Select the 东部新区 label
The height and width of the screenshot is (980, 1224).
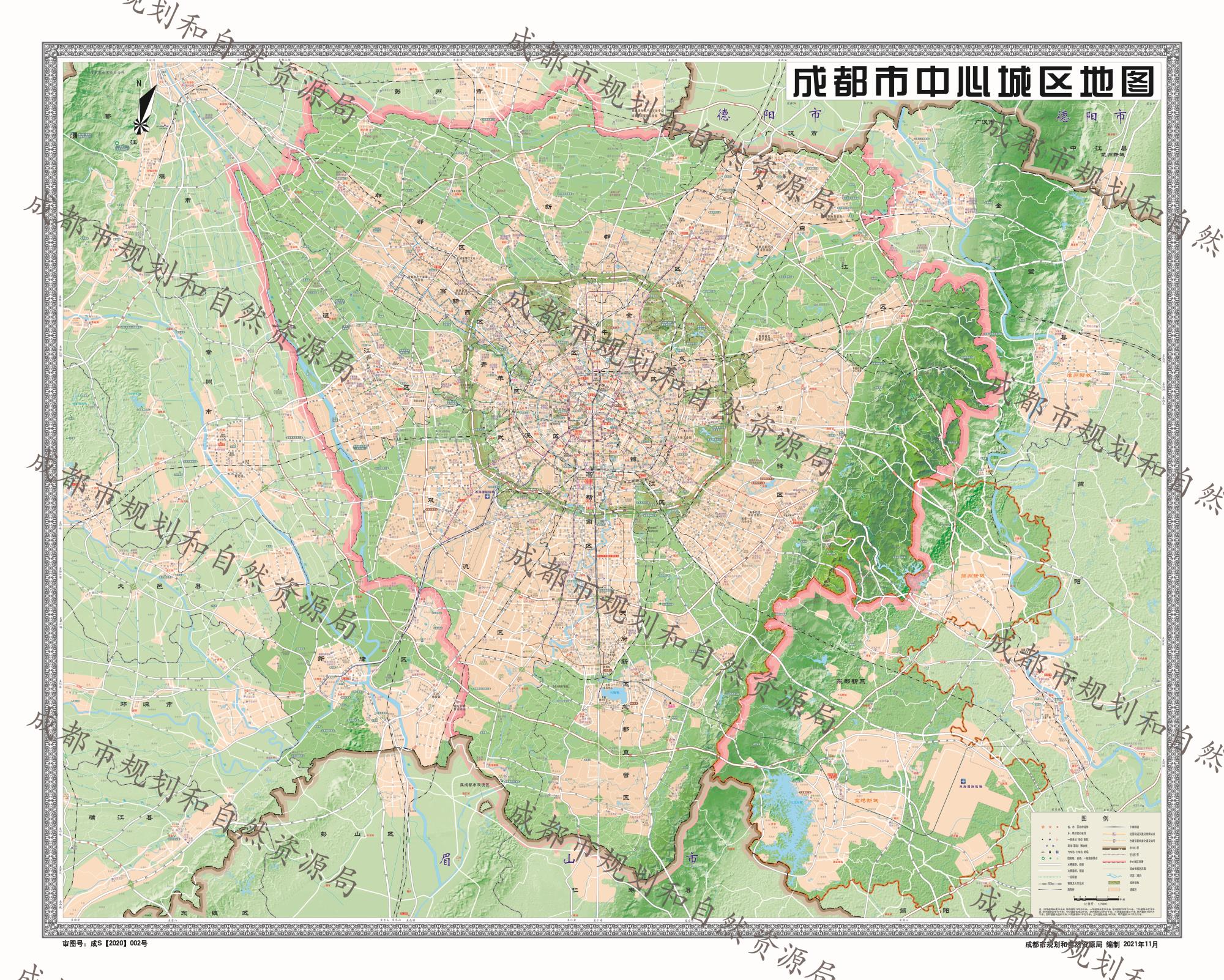[851, 681]
